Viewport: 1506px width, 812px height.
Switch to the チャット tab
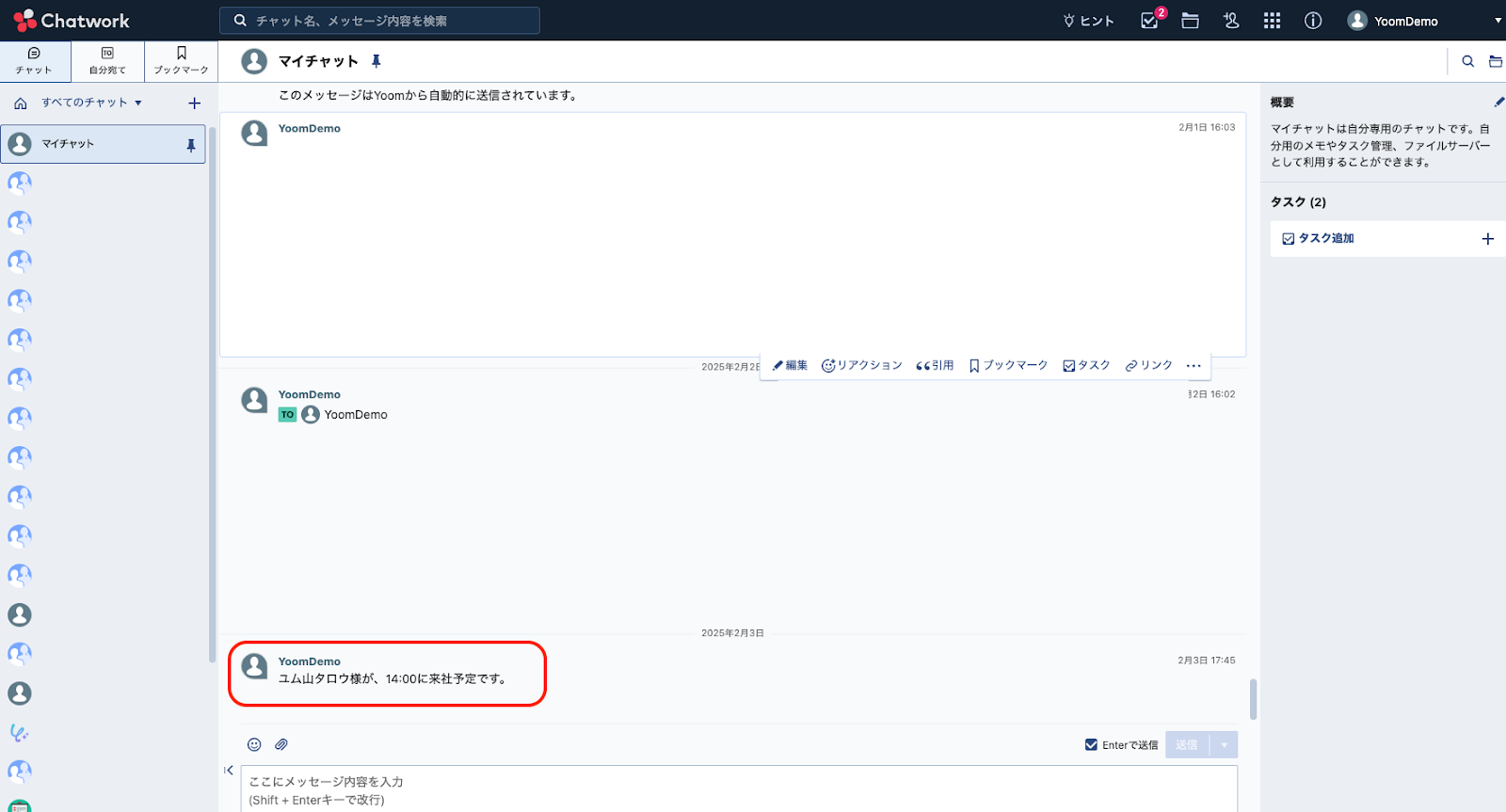pyautogui.click(x=34, y=61)
